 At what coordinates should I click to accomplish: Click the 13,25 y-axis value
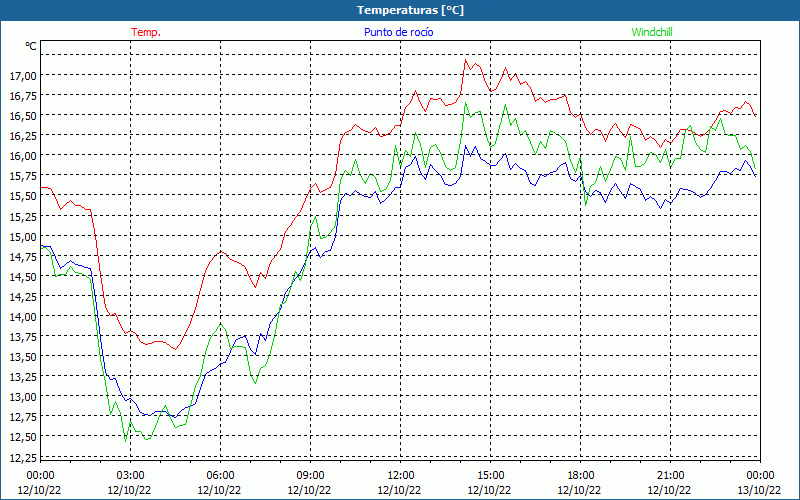coord(23,377)
